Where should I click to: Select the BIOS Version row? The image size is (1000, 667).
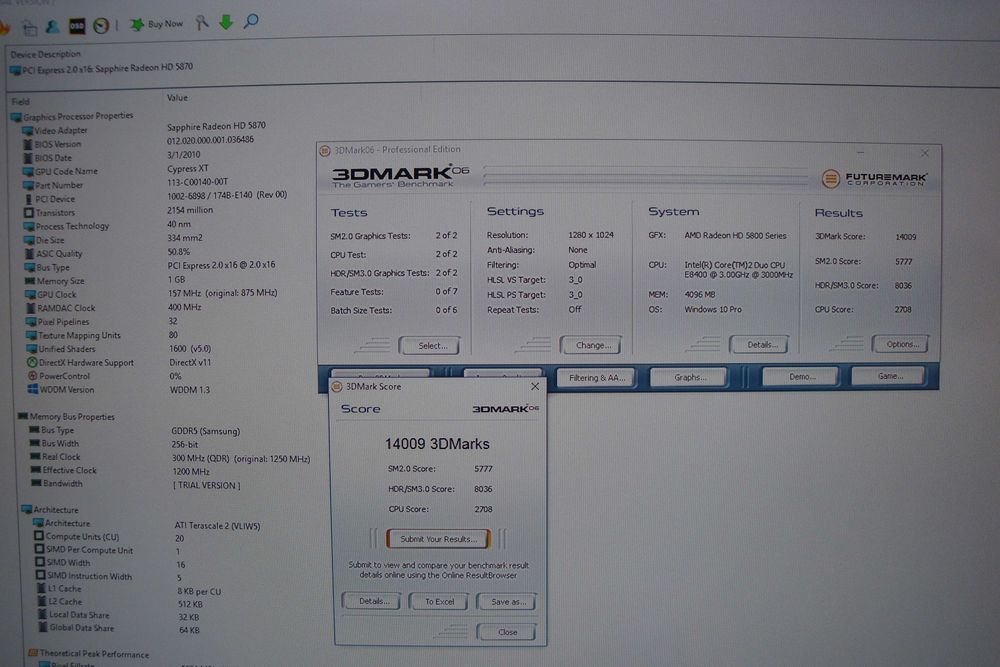[138, 142]
